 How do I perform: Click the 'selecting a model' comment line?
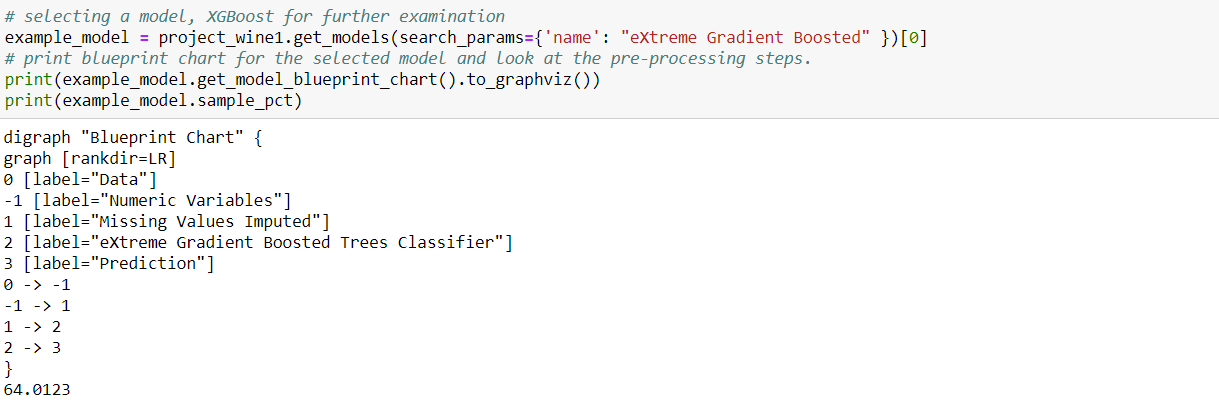(255, 16)
